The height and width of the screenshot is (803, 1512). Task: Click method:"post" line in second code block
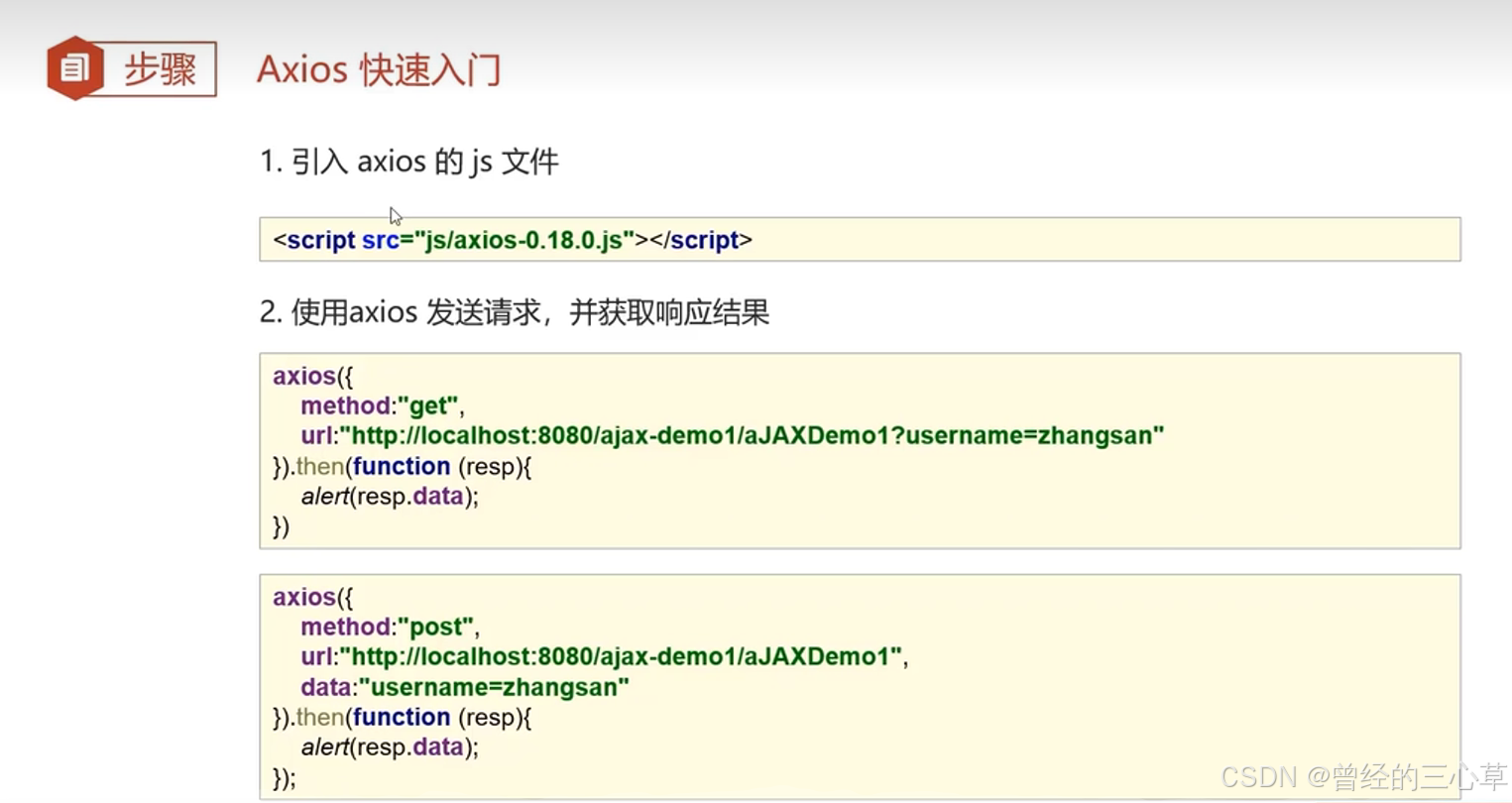(x=391, y=627)
